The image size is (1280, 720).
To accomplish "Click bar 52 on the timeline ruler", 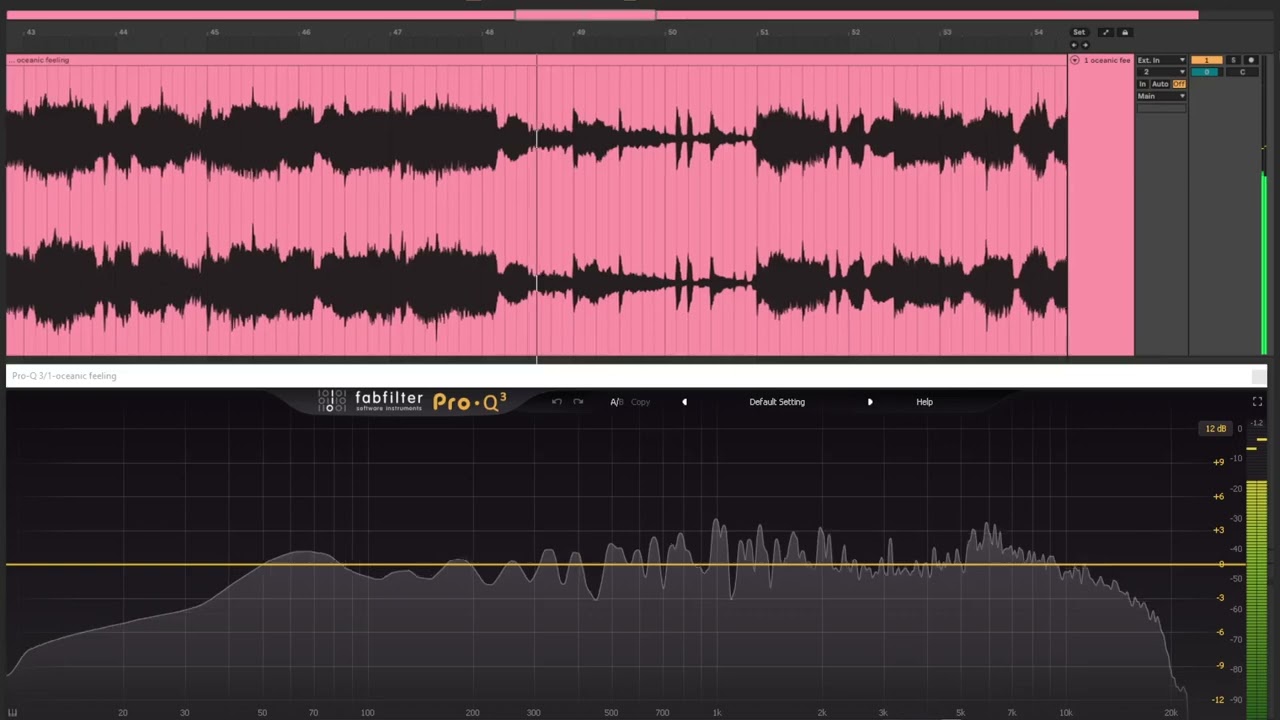I will click(855, 32).
